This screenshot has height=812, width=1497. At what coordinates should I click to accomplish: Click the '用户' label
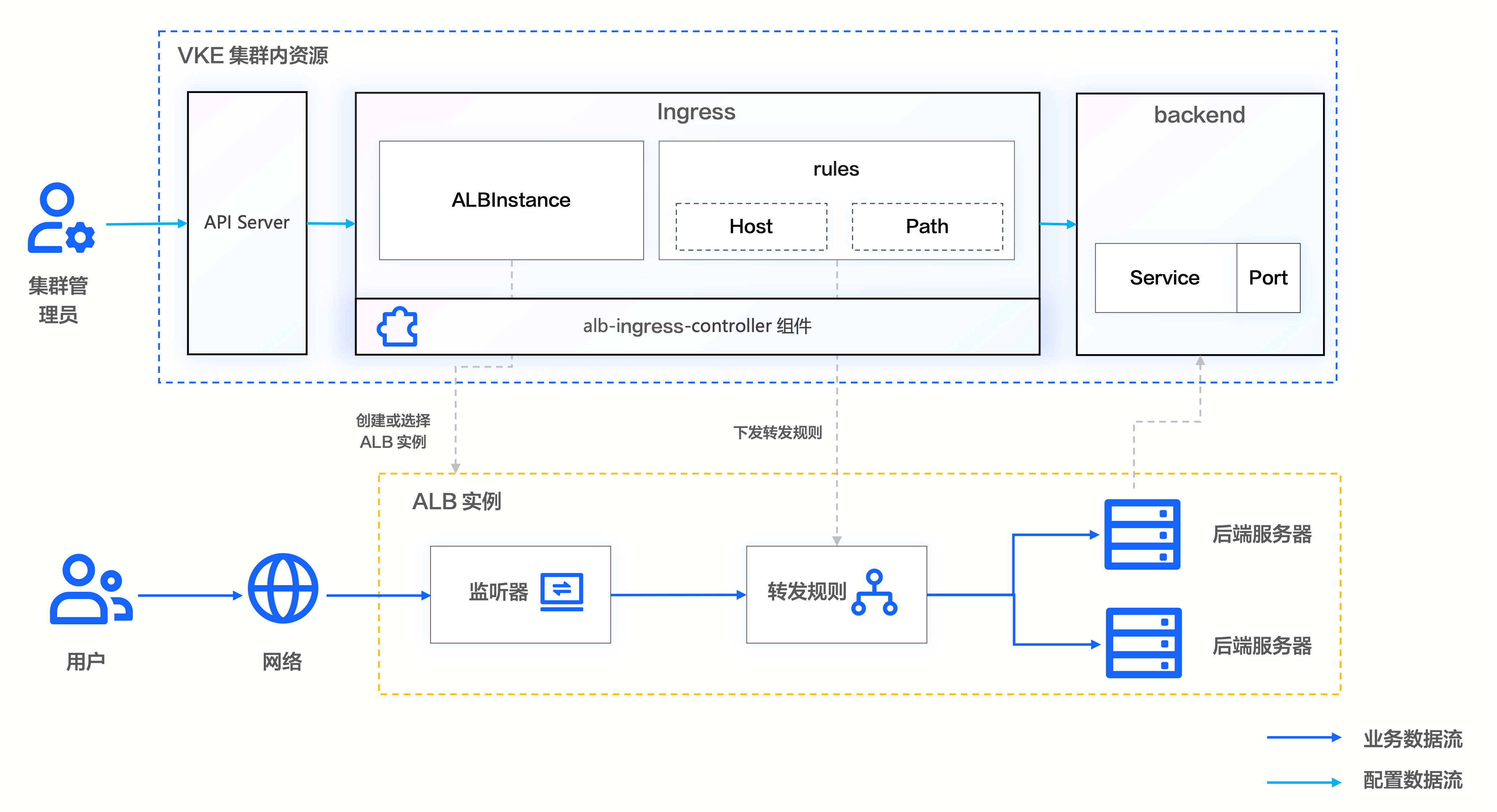click(x=85, y=662)
